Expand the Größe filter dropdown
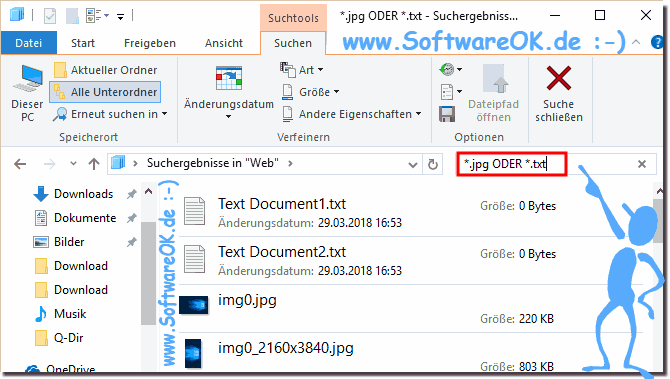 [x=311, y=92]
